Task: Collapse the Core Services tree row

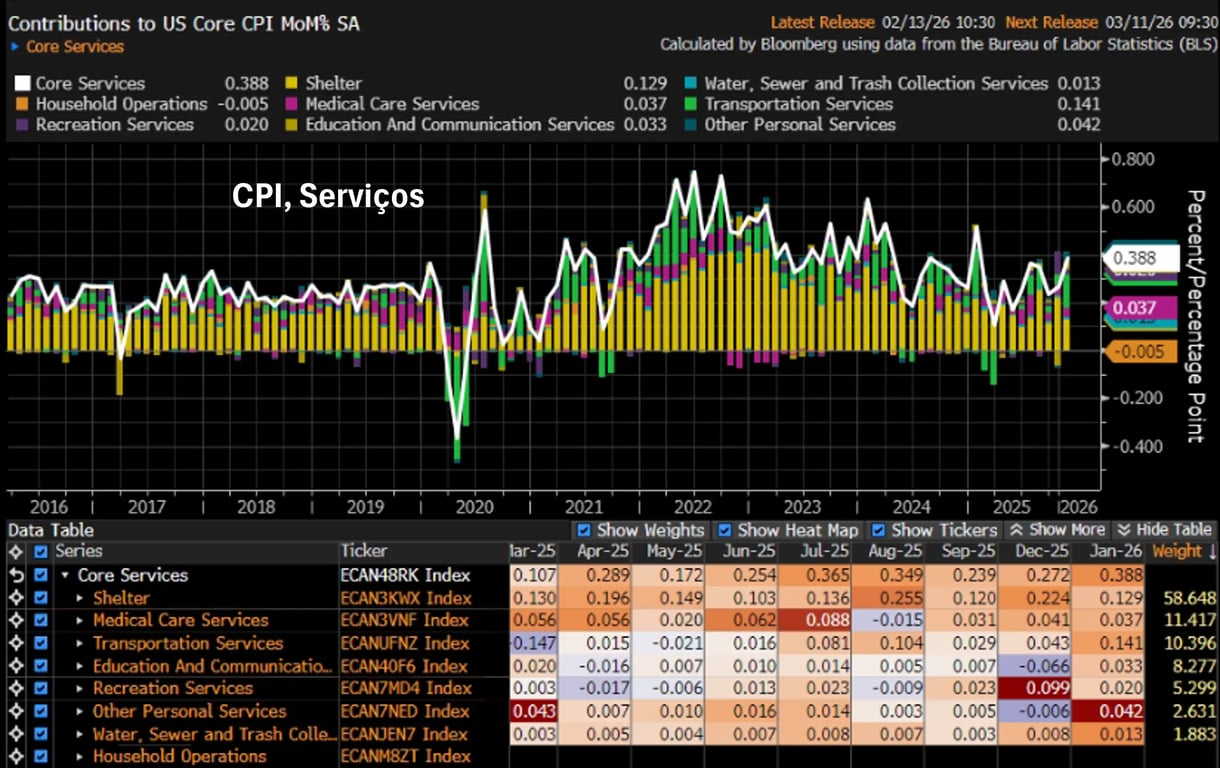Action: [x=65, y=576]
